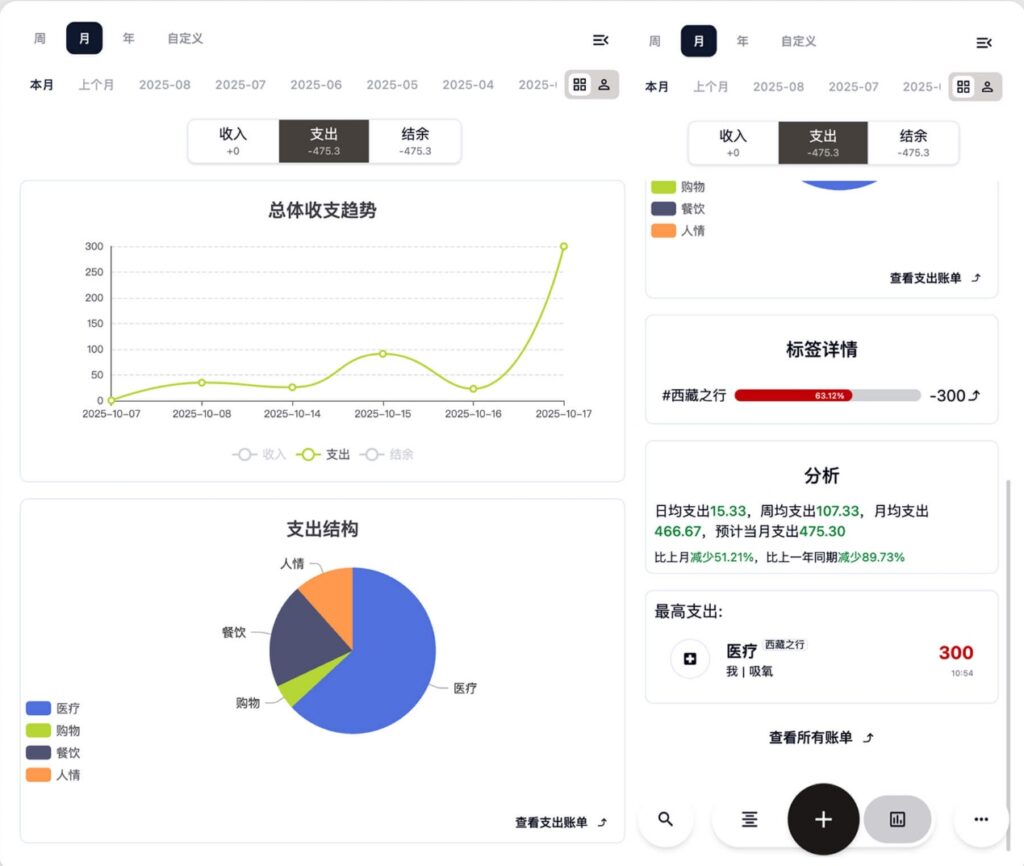Click 查看所有账单 link
The image size is (1024, 866).
(x=821, y=738)
